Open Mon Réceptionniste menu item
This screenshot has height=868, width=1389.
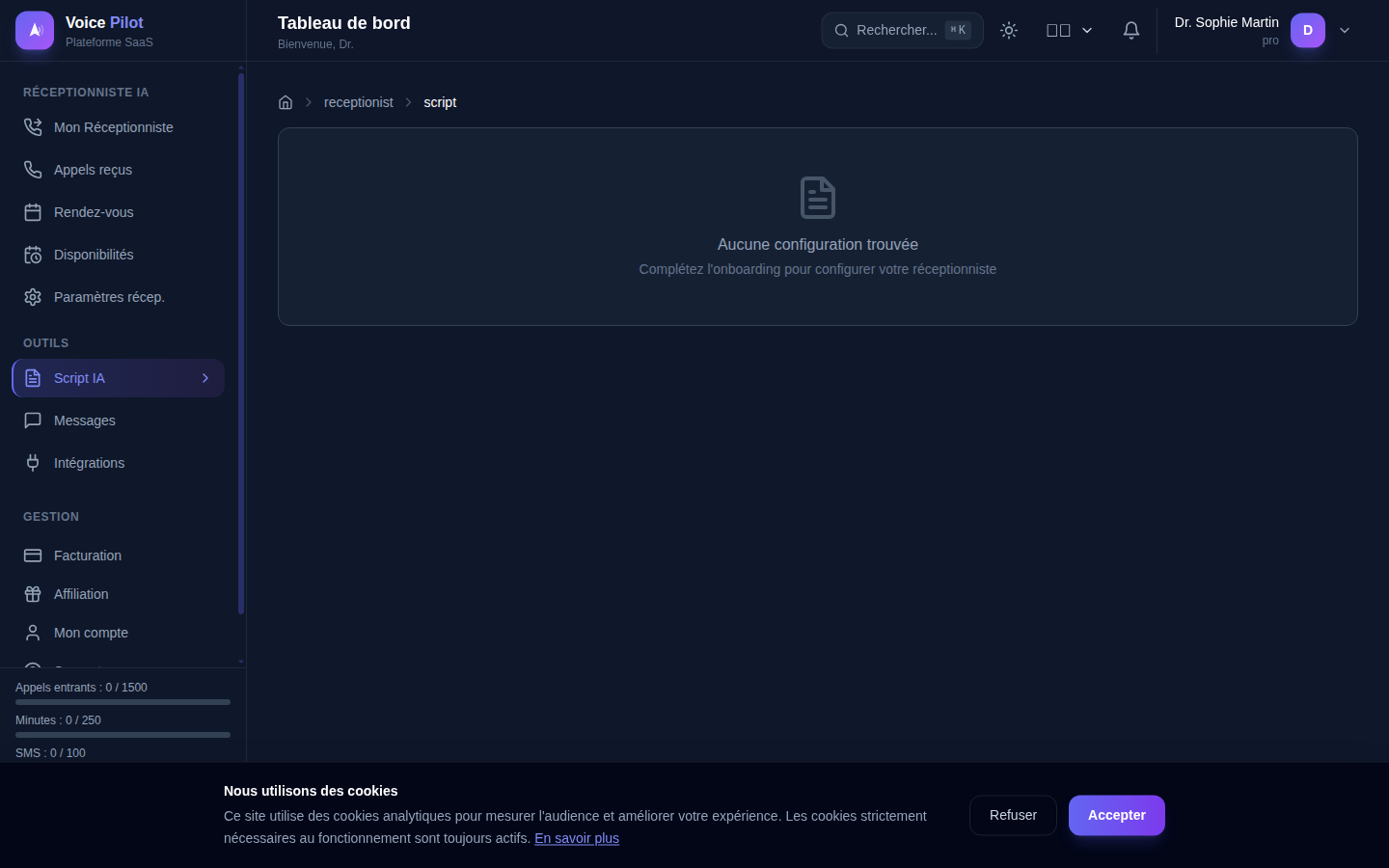[x=118, y=127]
